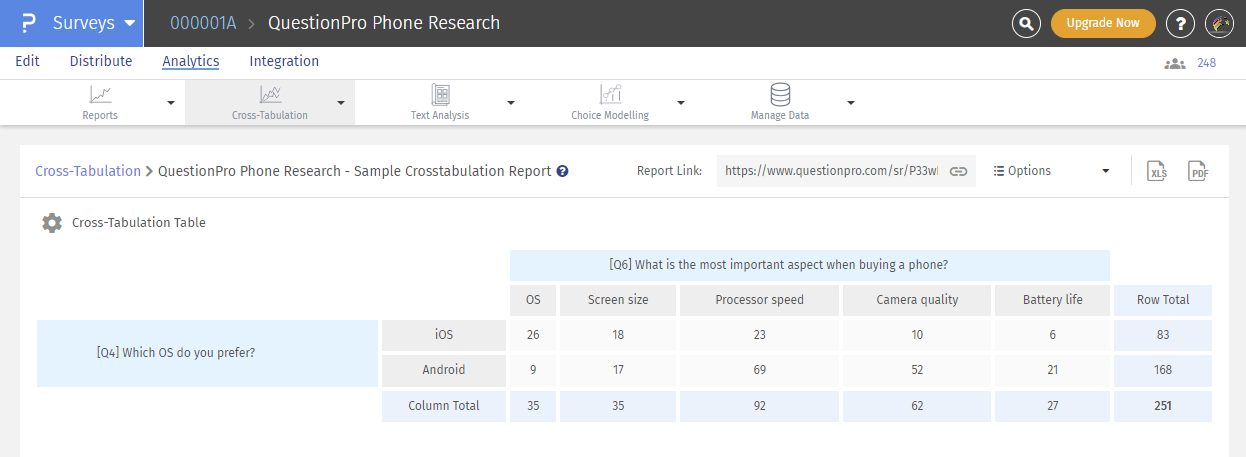This screenshot has height=457, width=1246.
Task: Open Cross-Tabulation Table settings gear
Action: pos(52,223)
